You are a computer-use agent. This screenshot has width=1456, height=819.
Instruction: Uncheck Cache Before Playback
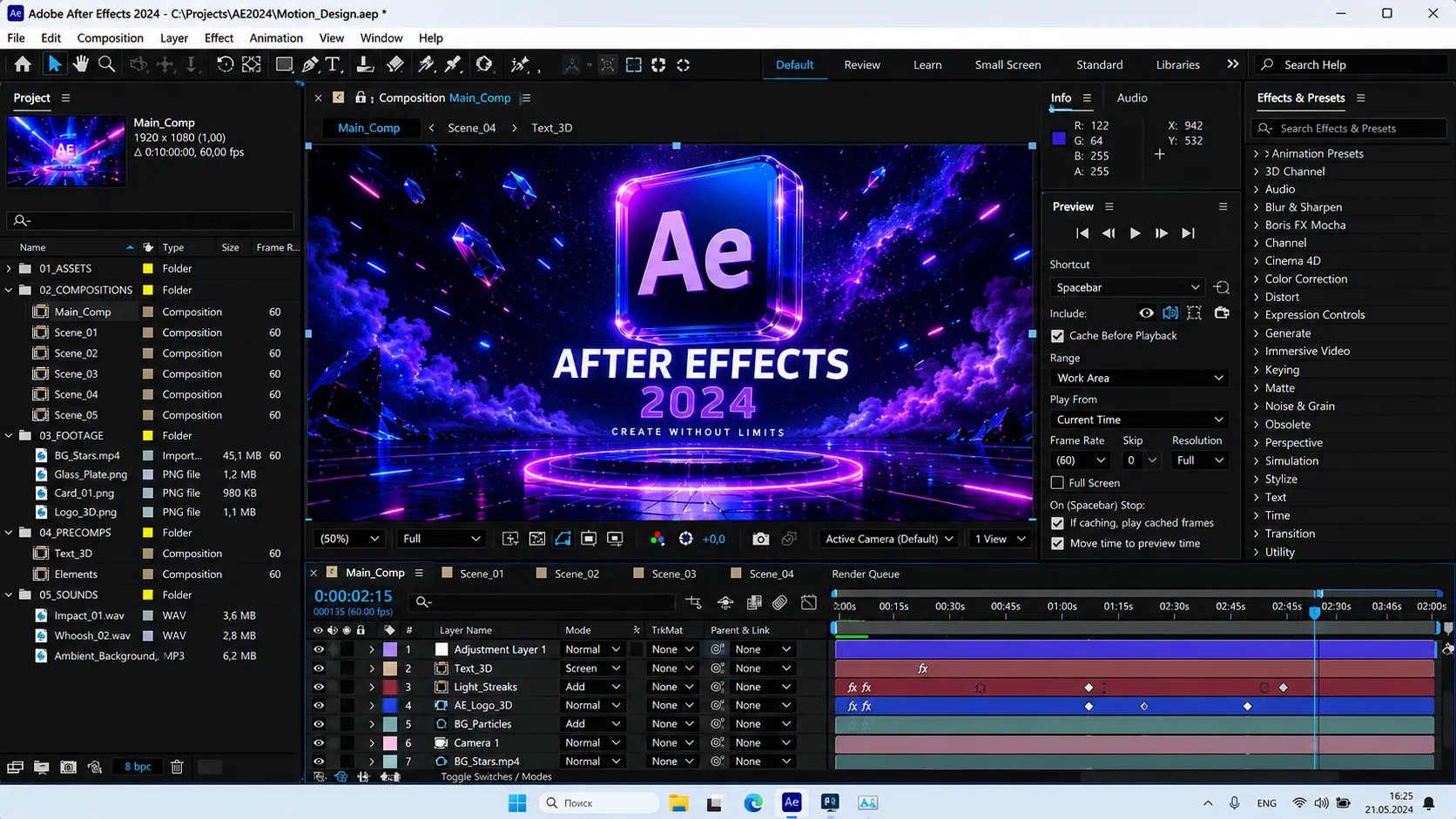1057,336
